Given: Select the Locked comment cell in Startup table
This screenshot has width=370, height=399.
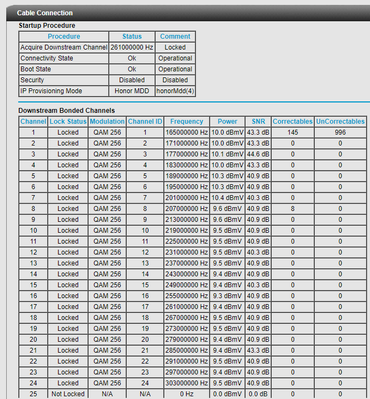Looking at the screenshot, I should point(175,47).
